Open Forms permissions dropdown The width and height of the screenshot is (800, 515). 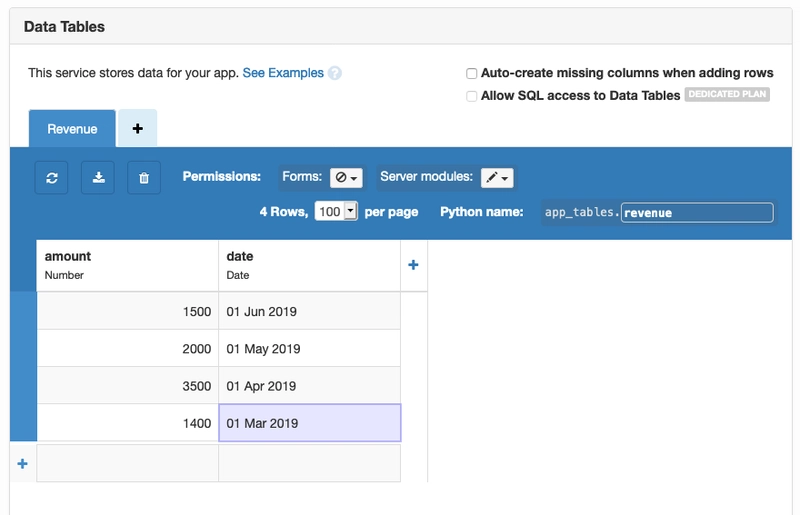click(346, 178)
